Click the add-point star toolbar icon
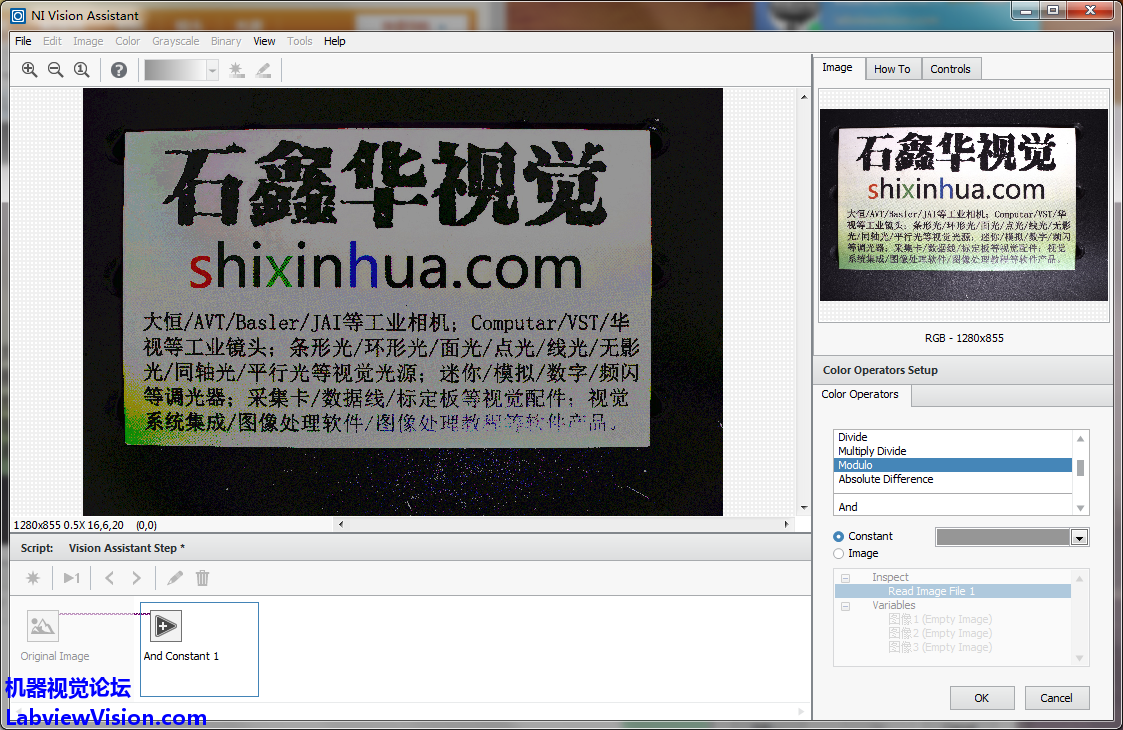The height and width of the screenshot is (730, 1123). pyautogui.click(x=236, y=69)
